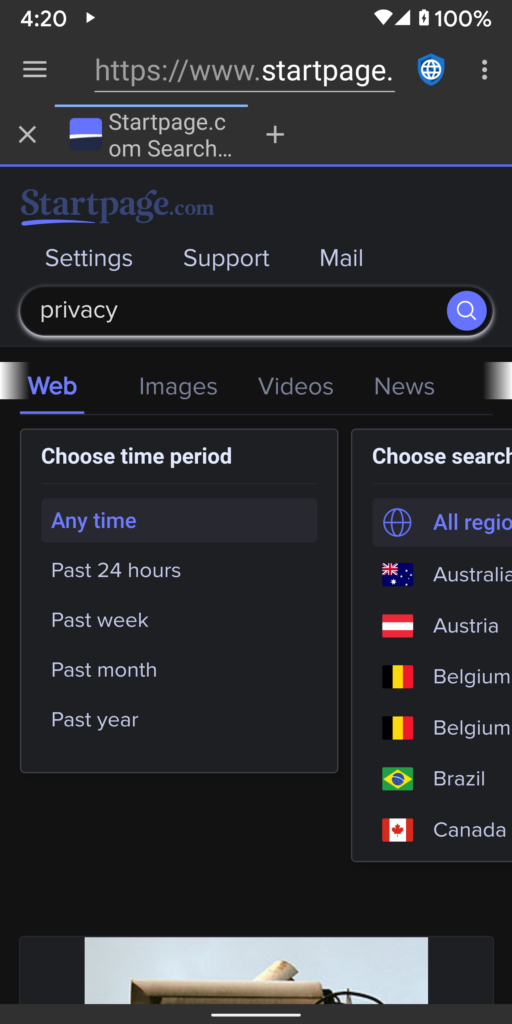Filter results to Past month
This screenshot has height=1024, width=512.
click(x=179, y=670)
